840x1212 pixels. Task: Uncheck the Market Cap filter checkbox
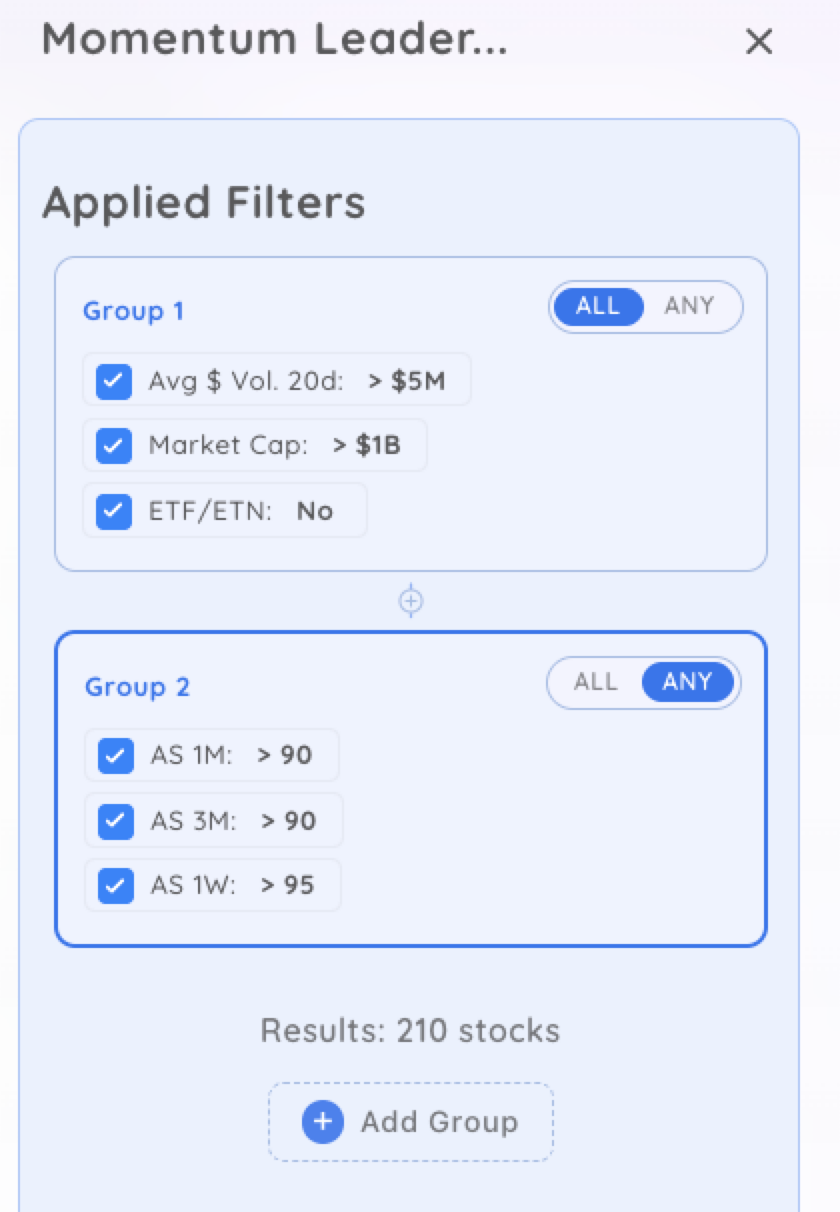point(114,446)
